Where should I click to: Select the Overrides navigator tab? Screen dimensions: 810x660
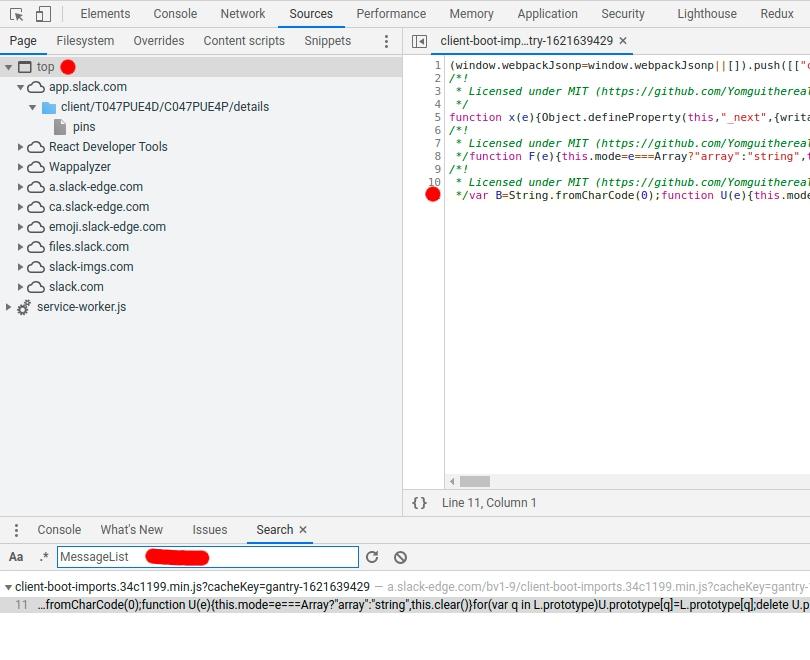(x=159, y=41)
